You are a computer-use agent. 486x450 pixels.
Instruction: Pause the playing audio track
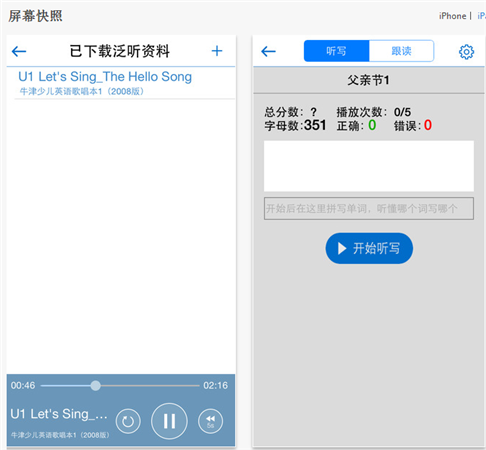(x=169, y=421)
